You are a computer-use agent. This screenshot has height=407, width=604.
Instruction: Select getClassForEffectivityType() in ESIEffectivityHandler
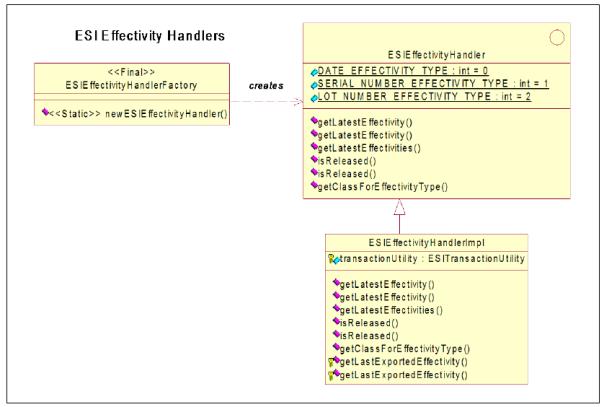click(383, 187)
